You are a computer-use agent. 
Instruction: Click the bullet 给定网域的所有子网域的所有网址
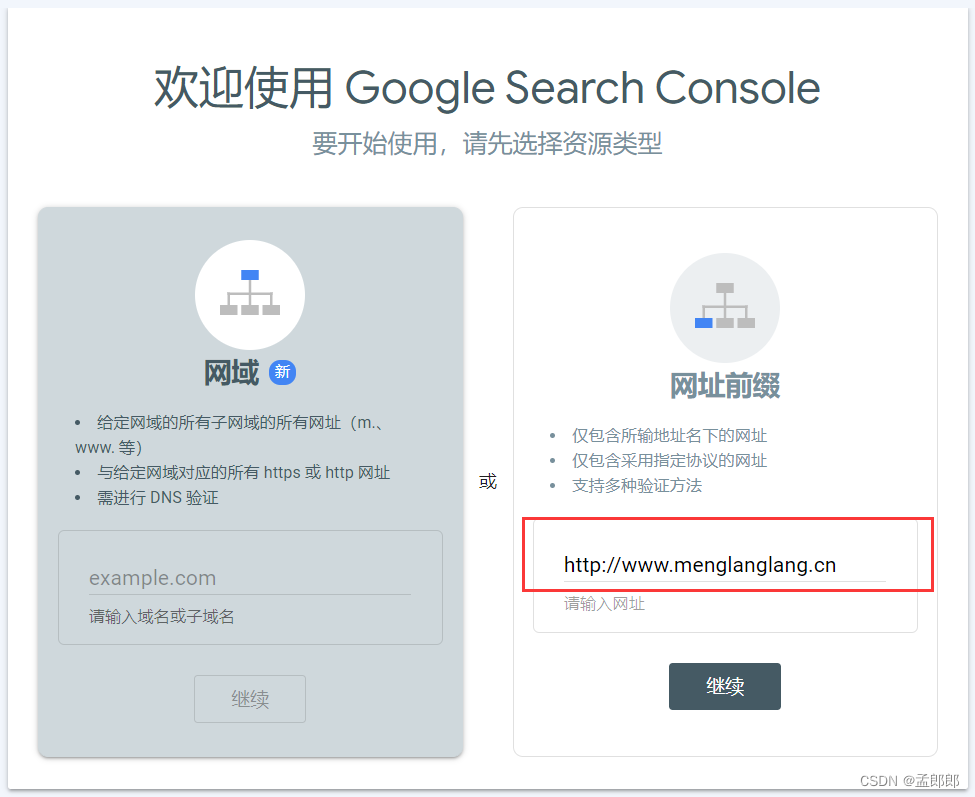(230, 435)
